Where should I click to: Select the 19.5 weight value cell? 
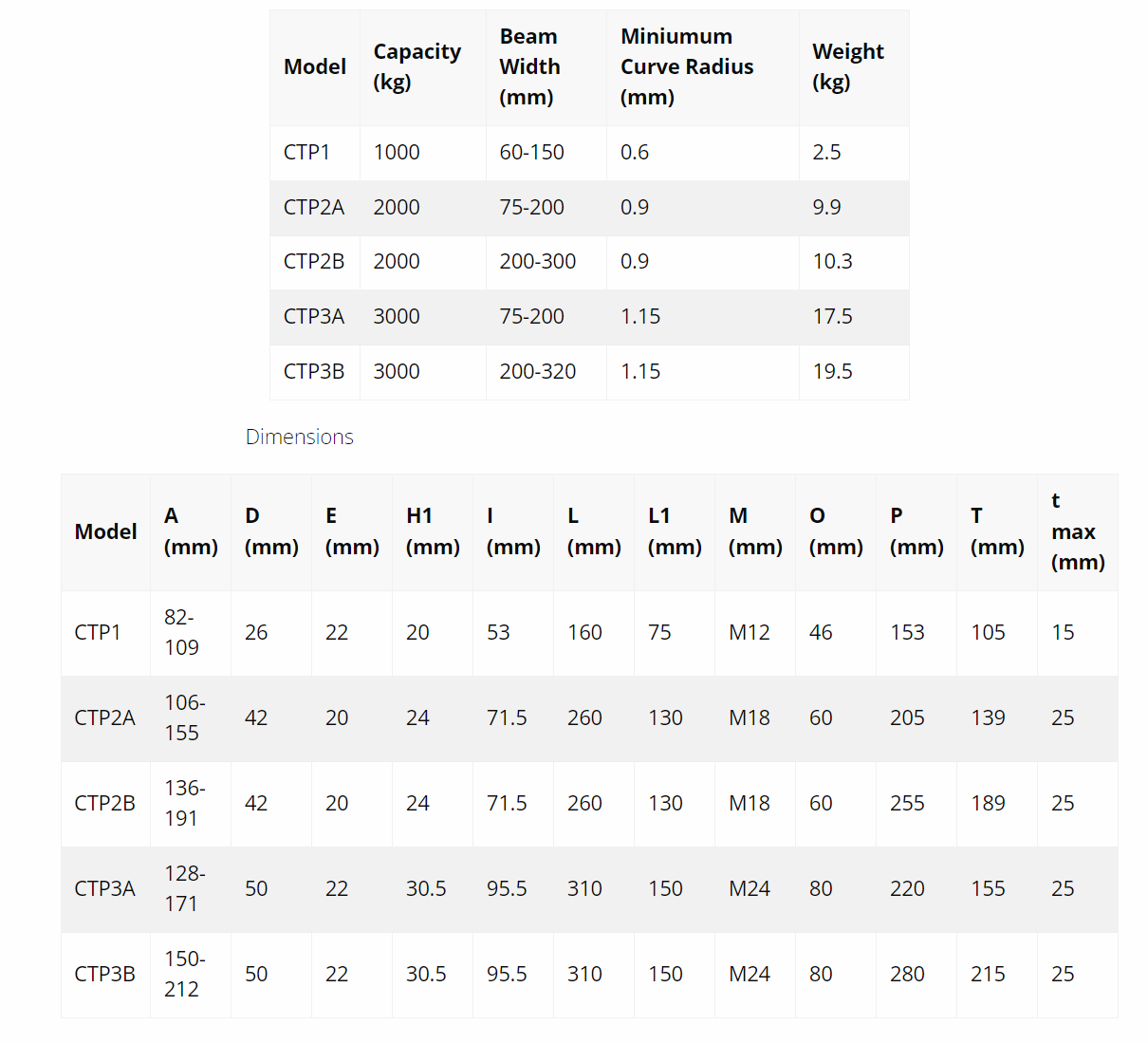pyautogui.click(x=832, y=371)
